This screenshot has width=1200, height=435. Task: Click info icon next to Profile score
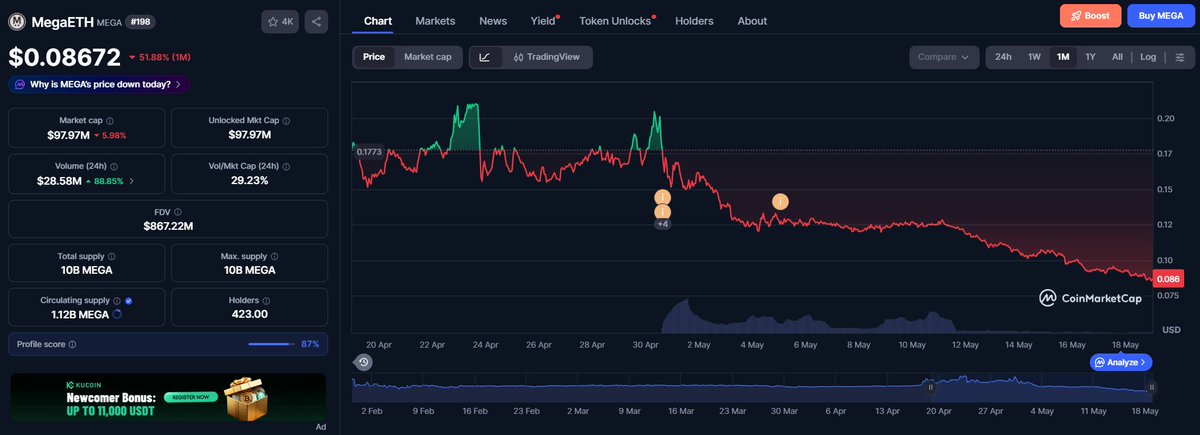click(72, 344)
